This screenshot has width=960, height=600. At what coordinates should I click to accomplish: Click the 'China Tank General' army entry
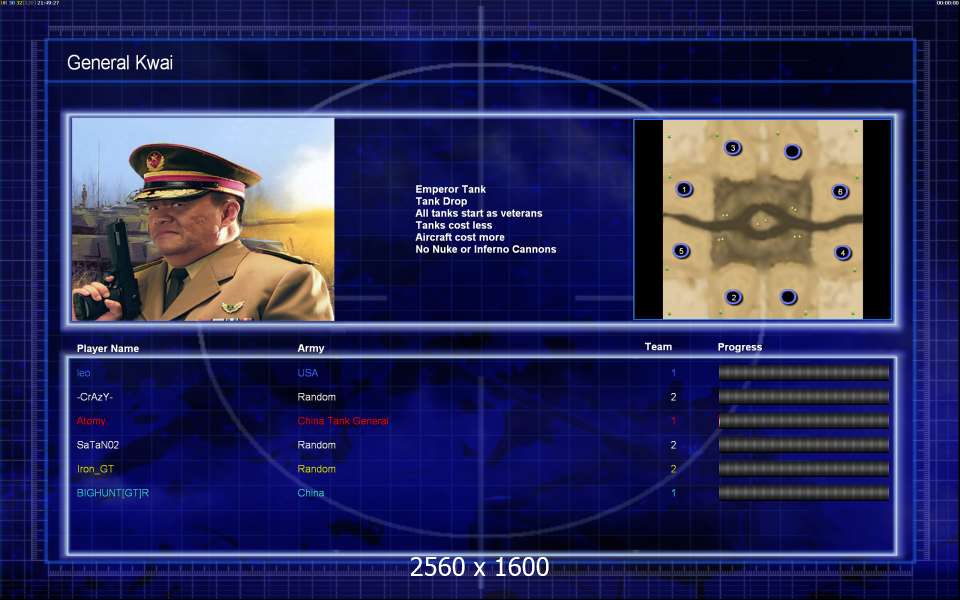coord(343,421)
